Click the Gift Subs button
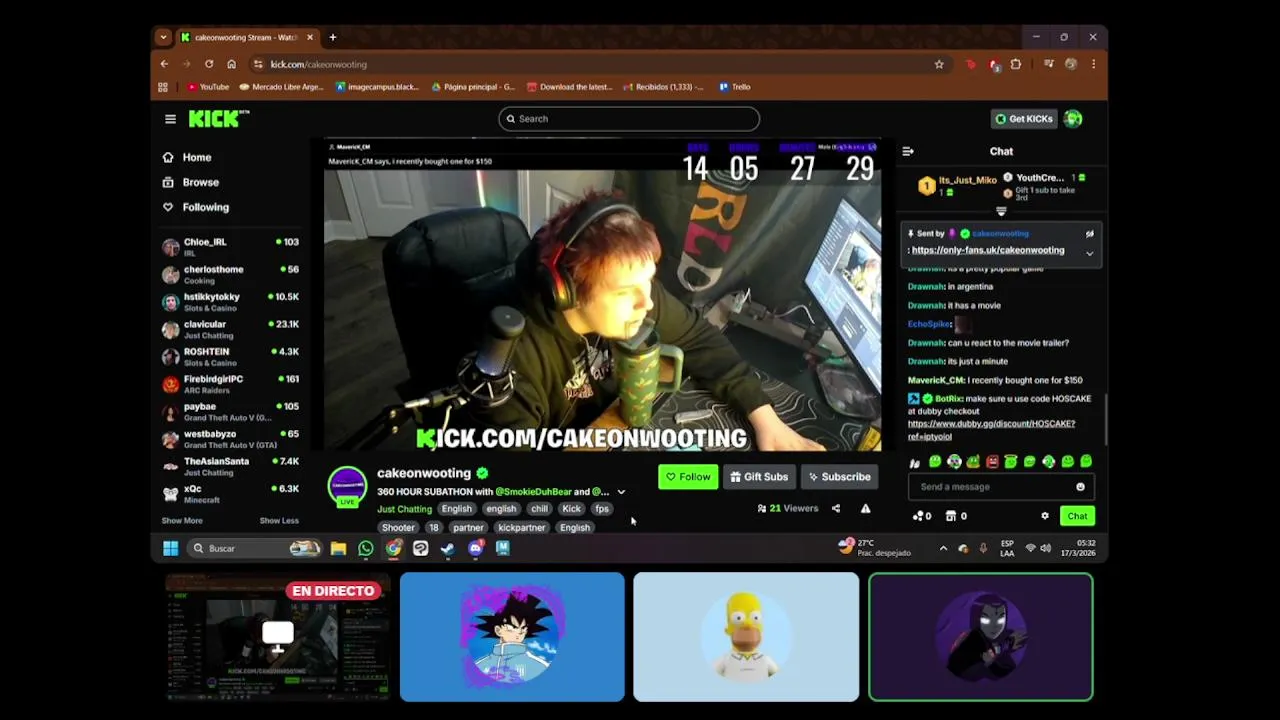The width and height of the screenshot is (1280, 720). click(x=759, y=477)
